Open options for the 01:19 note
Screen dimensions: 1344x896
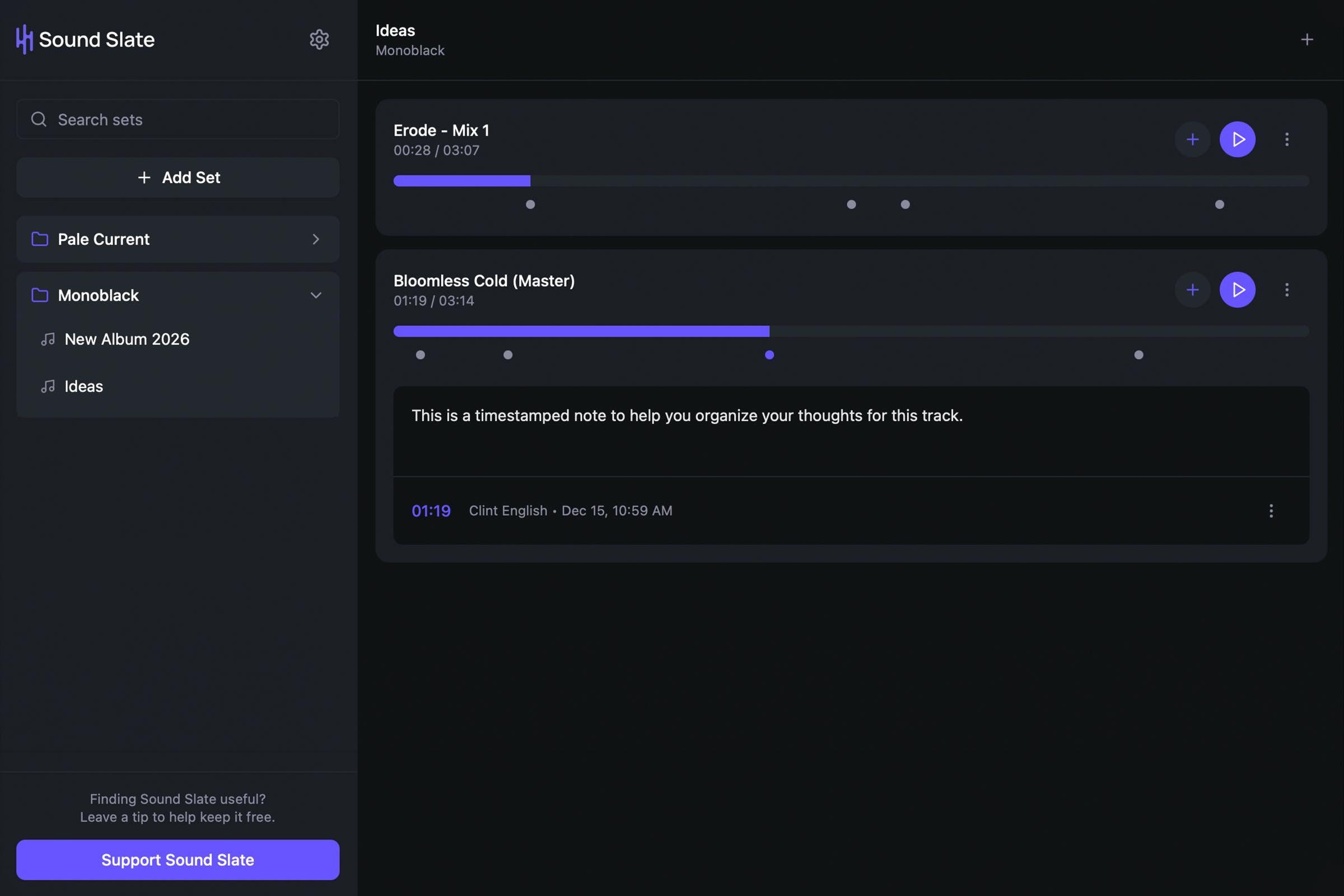1271,510
